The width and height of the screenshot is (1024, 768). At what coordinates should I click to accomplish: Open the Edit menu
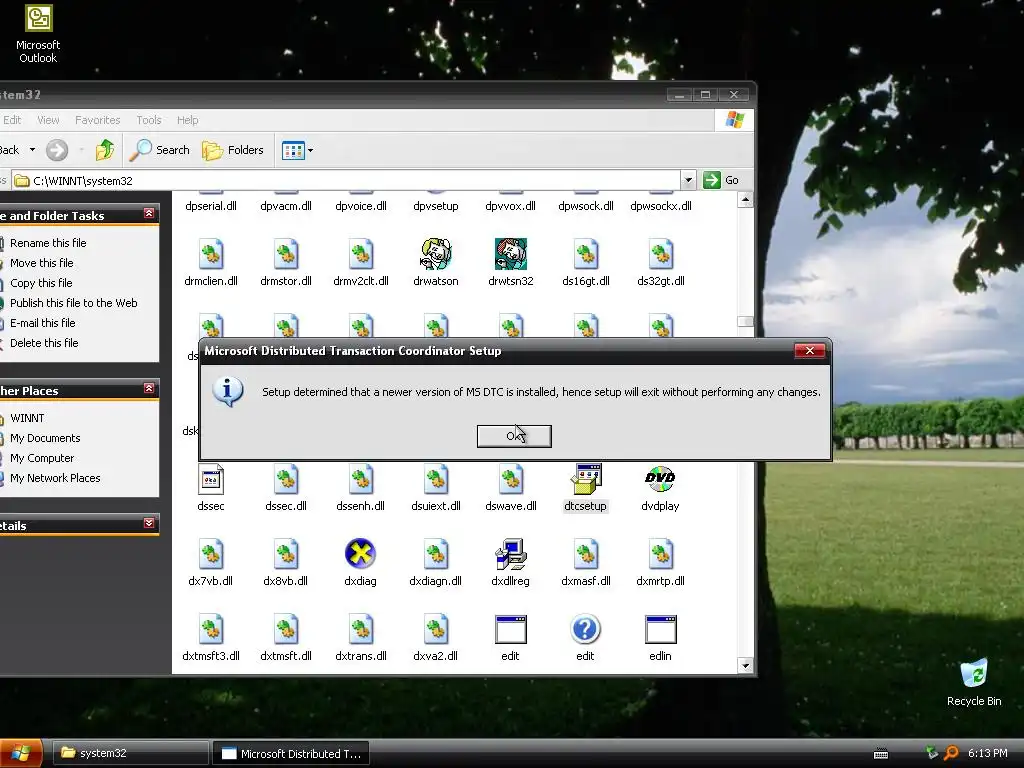(12, 120)
